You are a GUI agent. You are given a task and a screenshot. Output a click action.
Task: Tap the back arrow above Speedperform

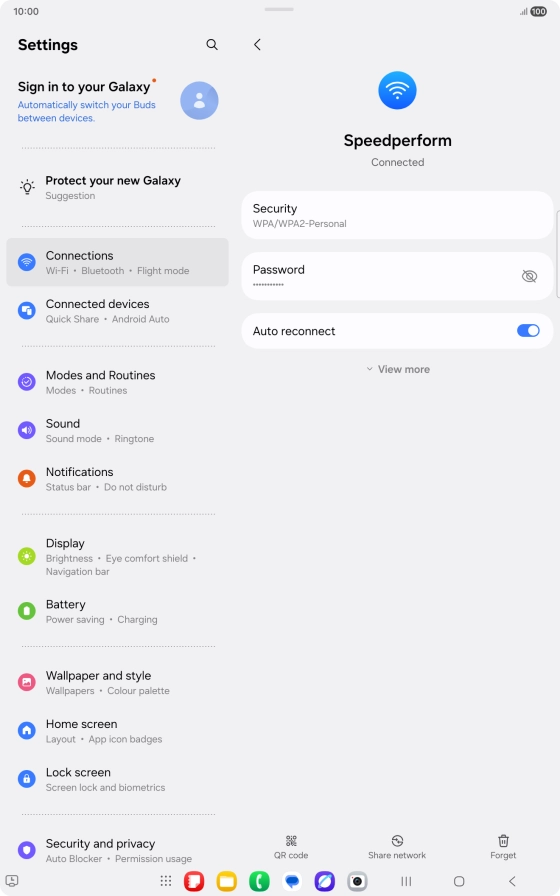pos(257,45)
